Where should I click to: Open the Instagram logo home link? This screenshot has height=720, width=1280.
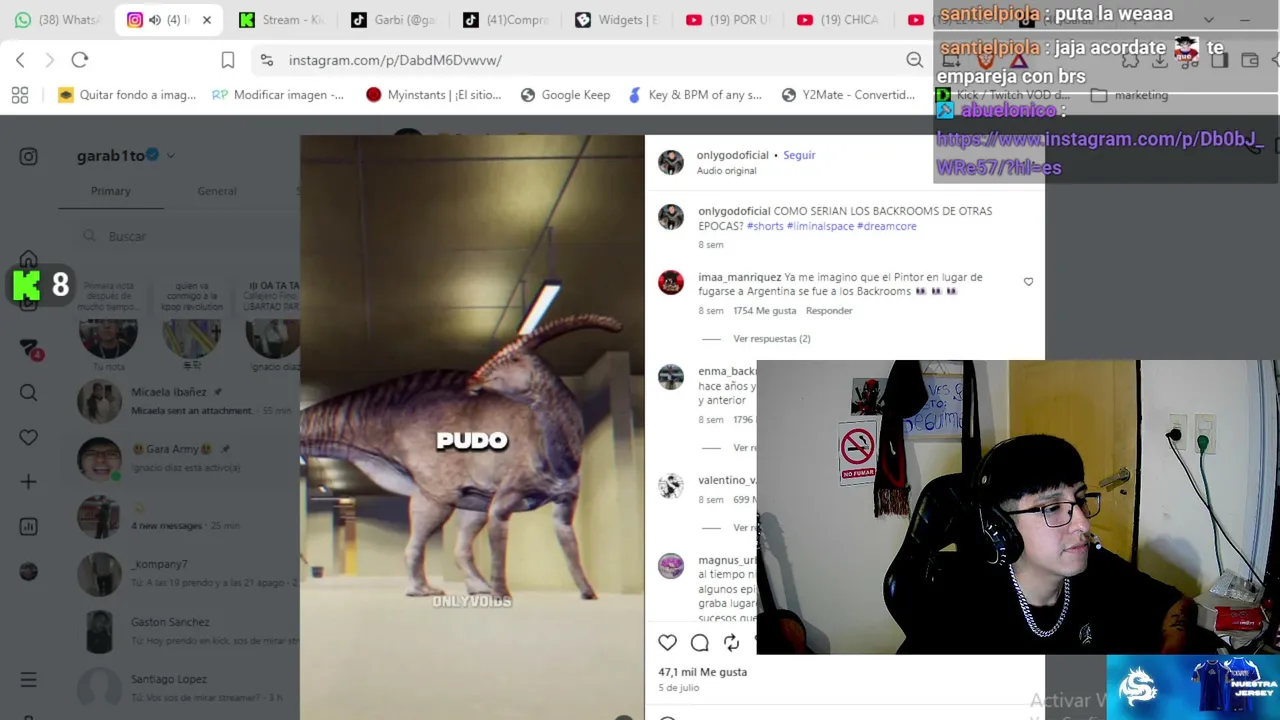coord(28,156)
